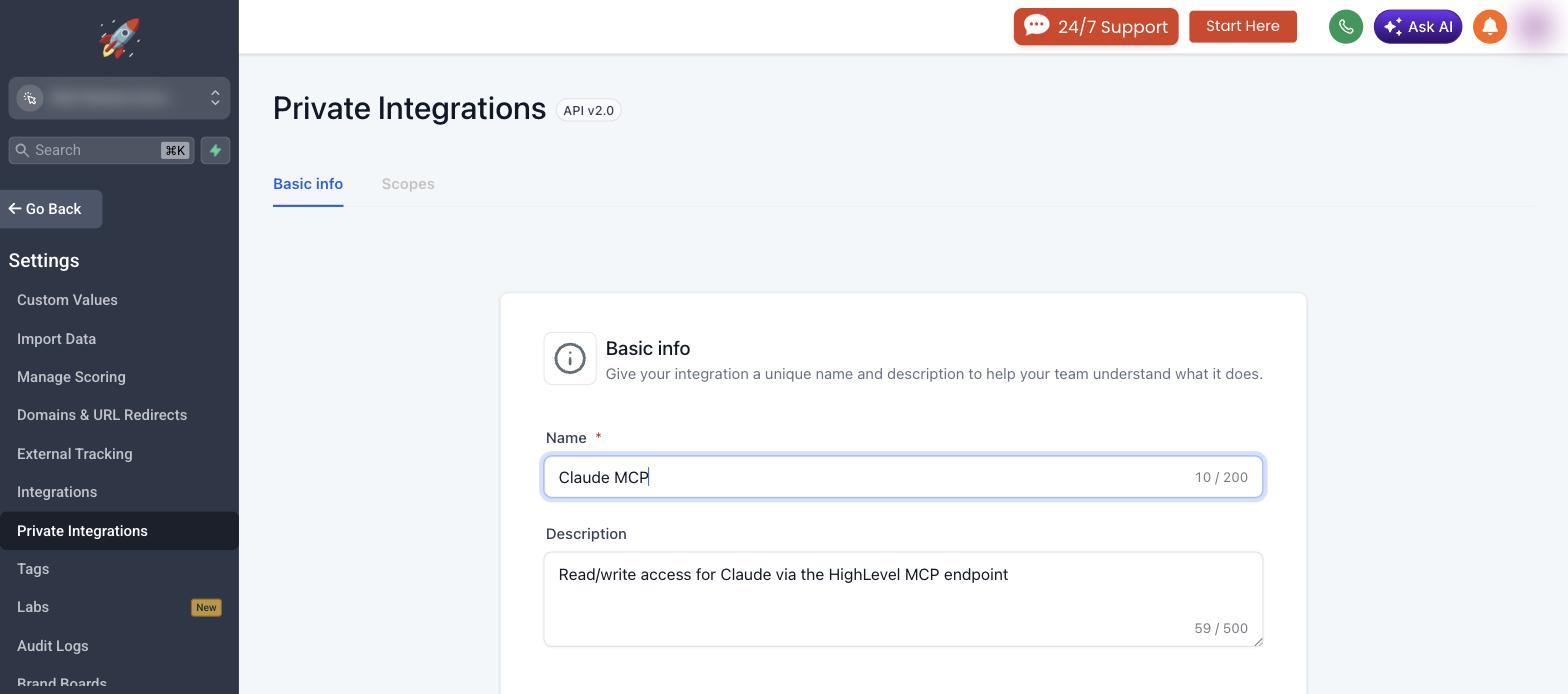The image size is (1568, 694).
Task: Open Tags settings
Action: (33, 569)
